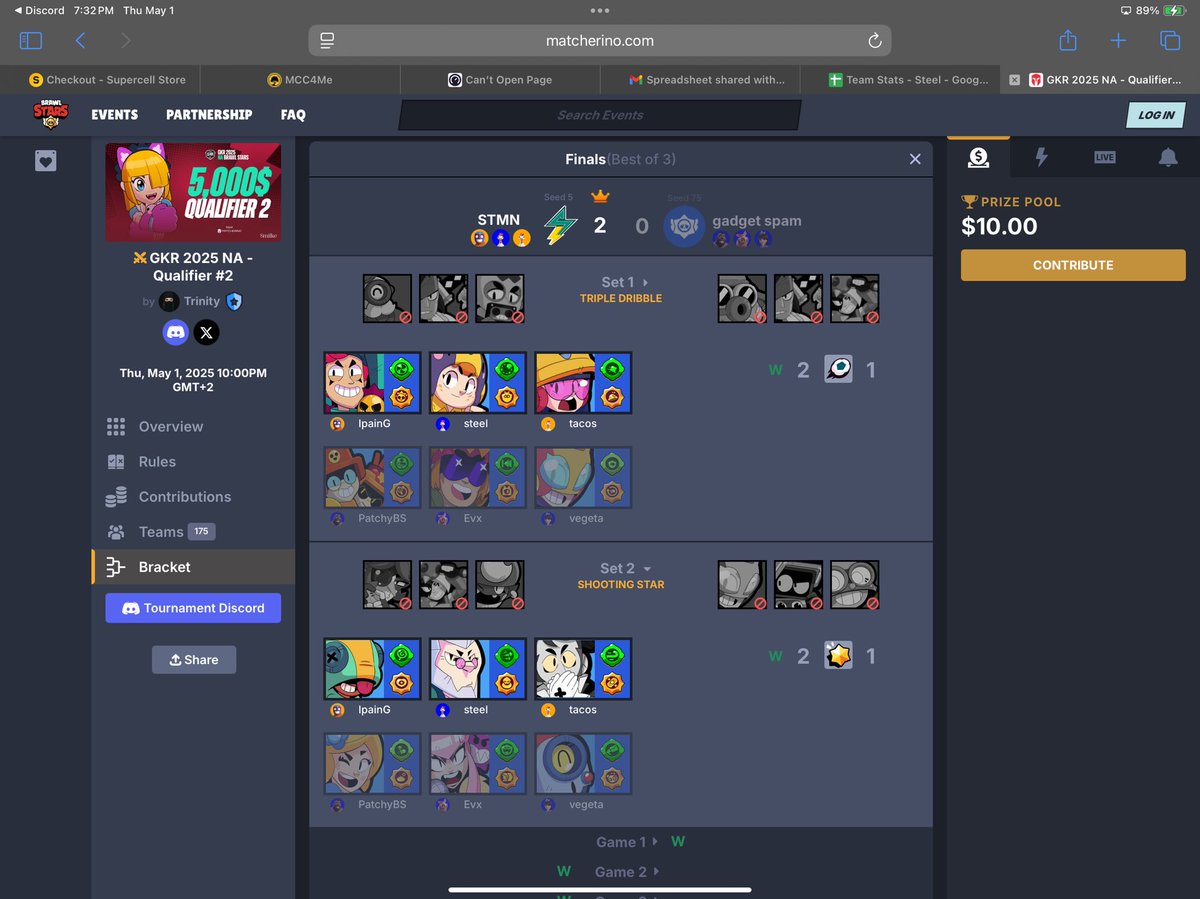Click the STMN team name

pyautogui.click(x=499, y=220)
